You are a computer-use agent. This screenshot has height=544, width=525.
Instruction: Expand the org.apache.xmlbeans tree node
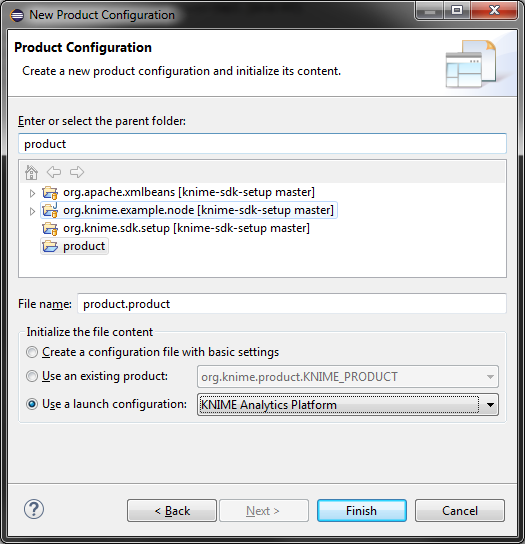(32, 193)
